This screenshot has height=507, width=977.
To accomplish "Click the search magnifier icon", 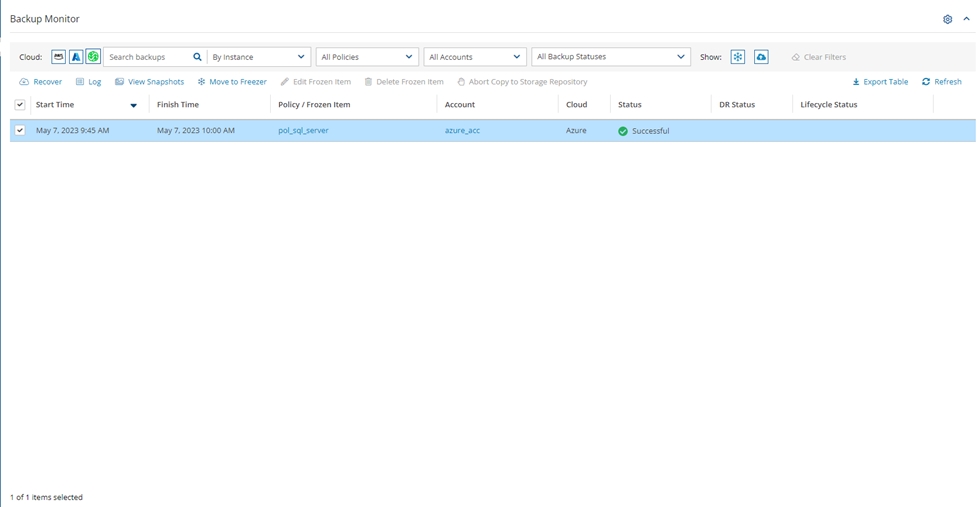I will click(197, 57).
